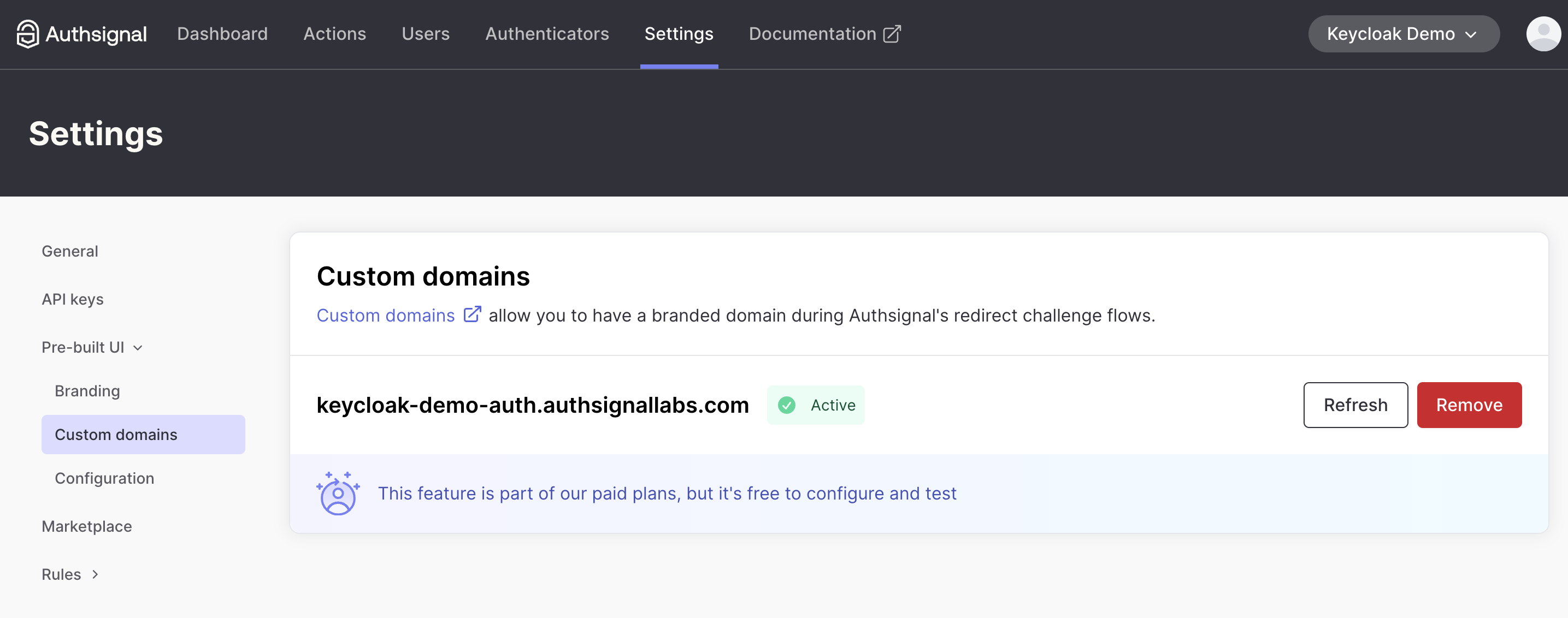Click the paid plans feature notice text
The width and height of the screenshot is (1568, 618).
[x=667, y=494]
